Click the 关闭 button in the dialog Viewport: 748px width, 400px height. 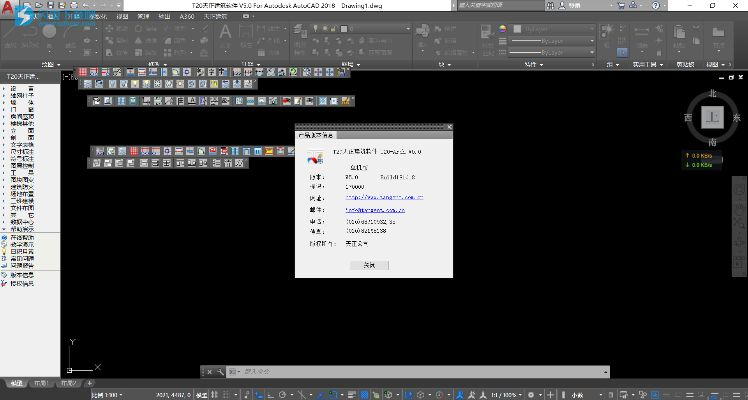tap(369, 264)
